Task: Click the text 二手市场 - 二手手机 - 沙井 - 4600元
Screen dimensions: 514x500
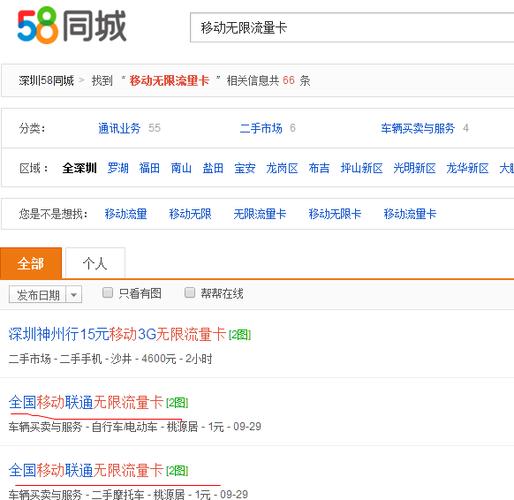Action: point(92,359)
